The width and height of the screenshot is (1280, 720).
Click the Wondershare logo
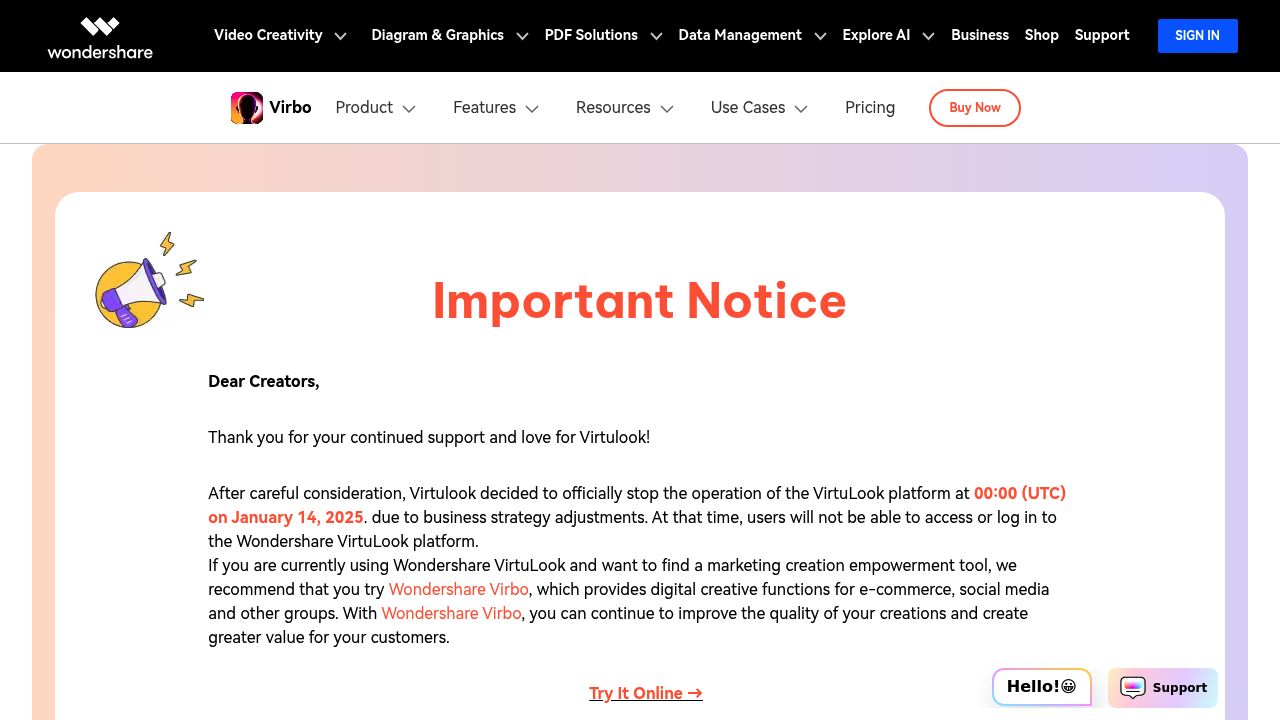point(100,38)
